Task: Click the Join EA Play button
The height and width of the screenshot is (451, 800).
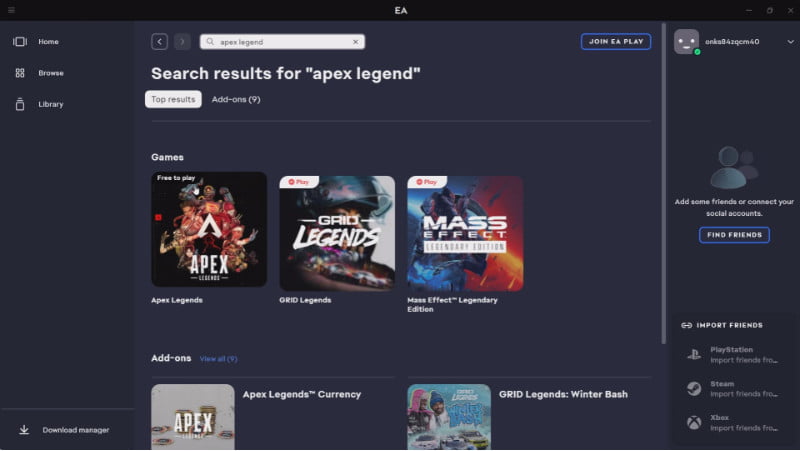Action: click(616, 41)
